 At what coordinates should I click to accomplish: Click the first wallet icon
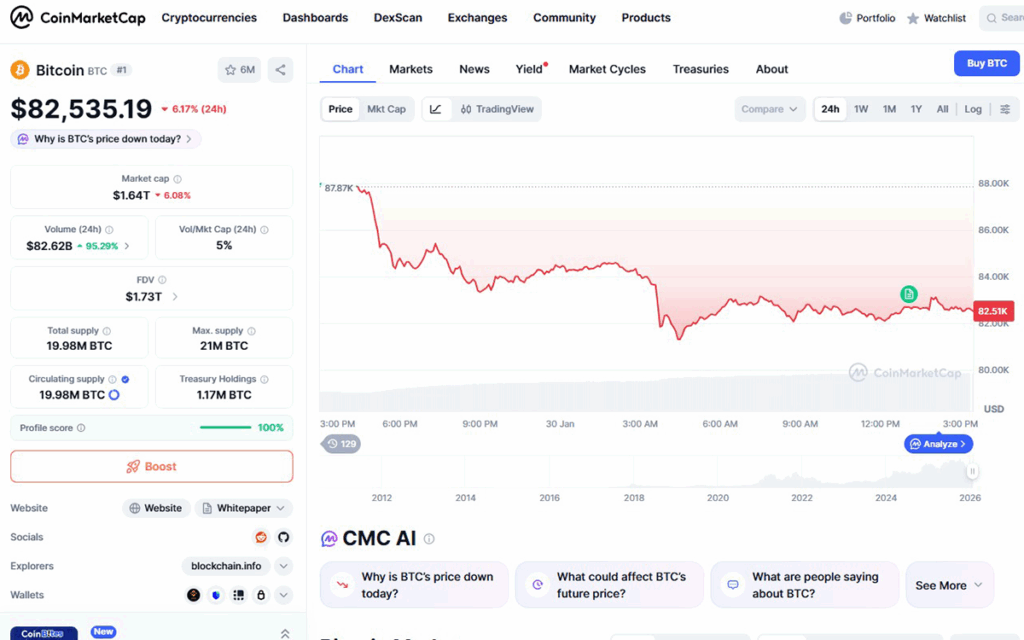coord(193,595)
